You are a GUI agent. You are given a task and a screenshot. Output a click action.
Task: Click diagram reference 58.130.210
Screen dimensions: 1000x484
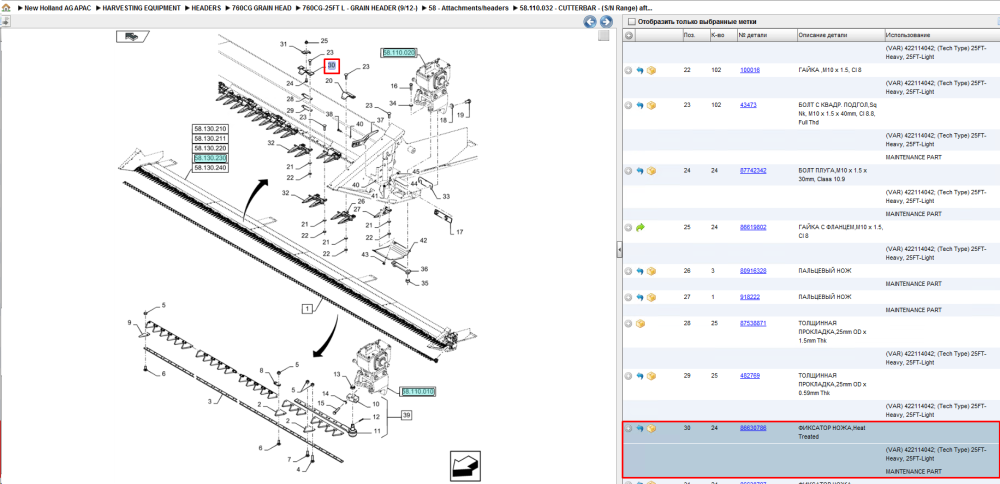coord(210,129)
